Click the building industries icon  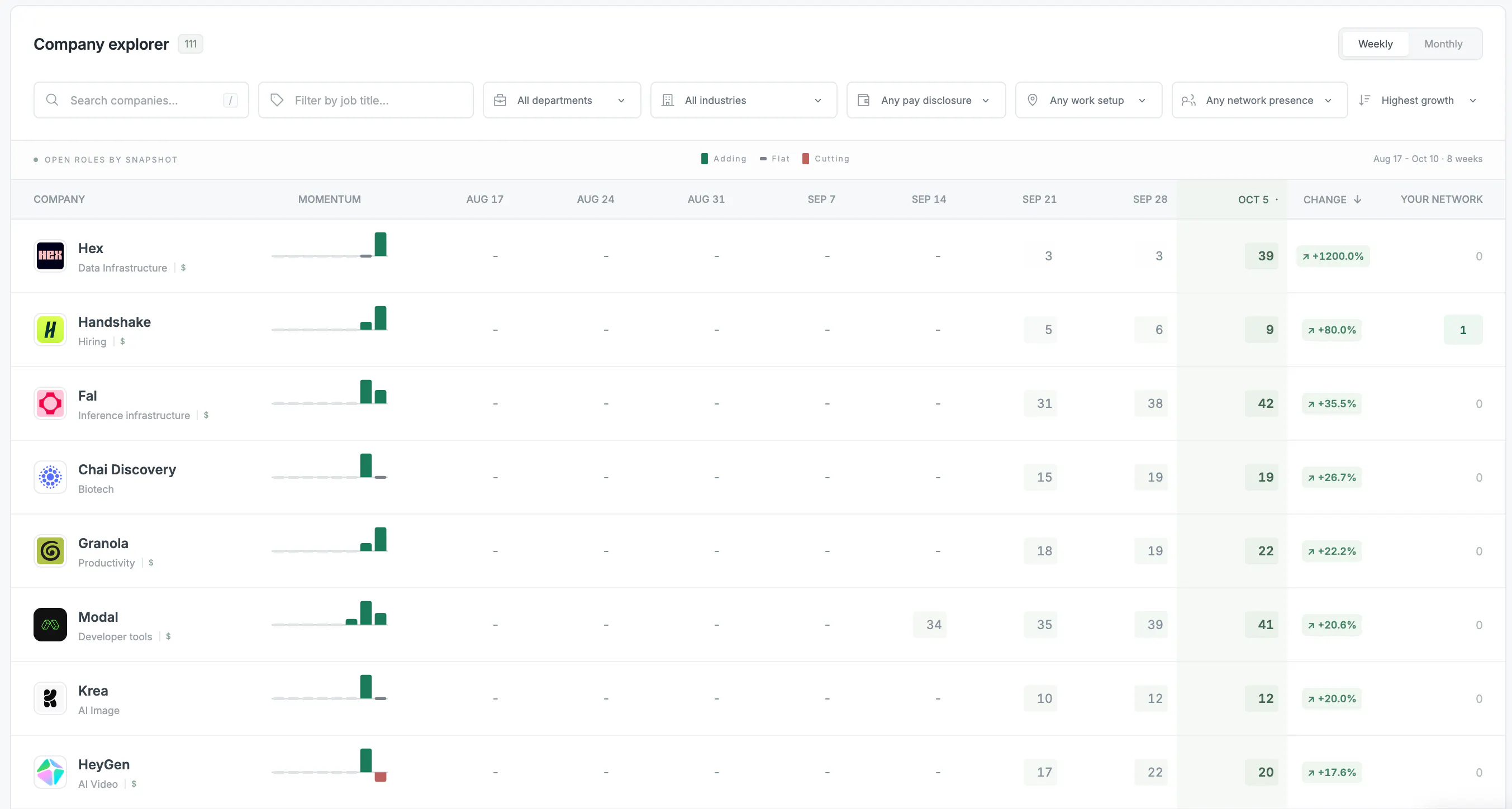coord(668,101)
